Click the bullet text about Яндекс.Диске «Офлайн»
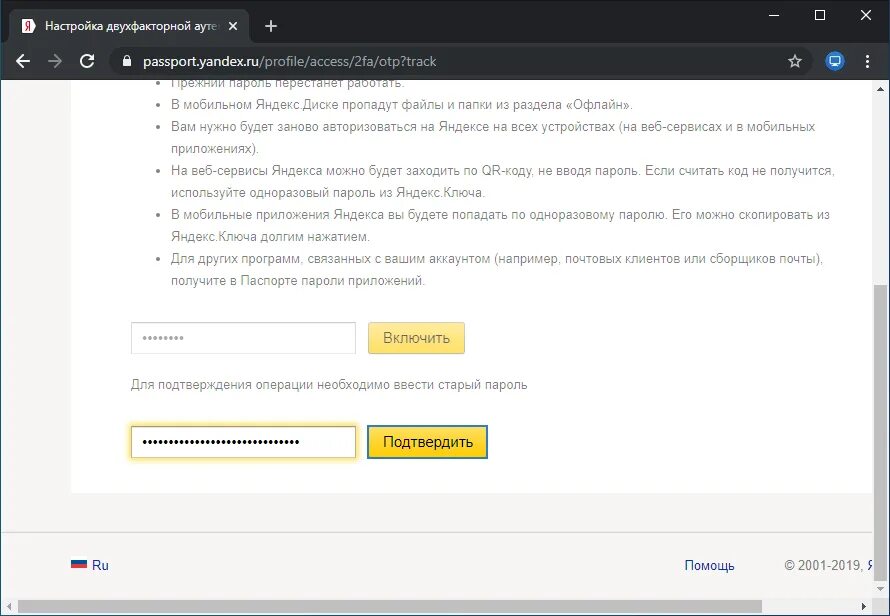890x616 pixels. point(401,105)
